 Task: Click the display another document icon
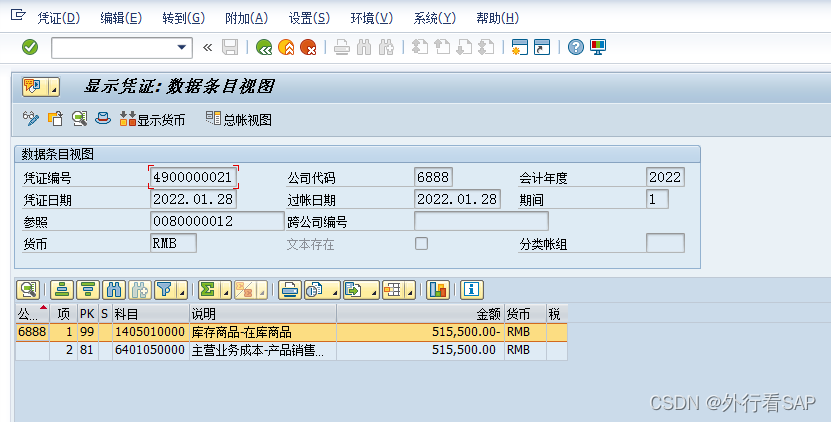pos(55,118)
